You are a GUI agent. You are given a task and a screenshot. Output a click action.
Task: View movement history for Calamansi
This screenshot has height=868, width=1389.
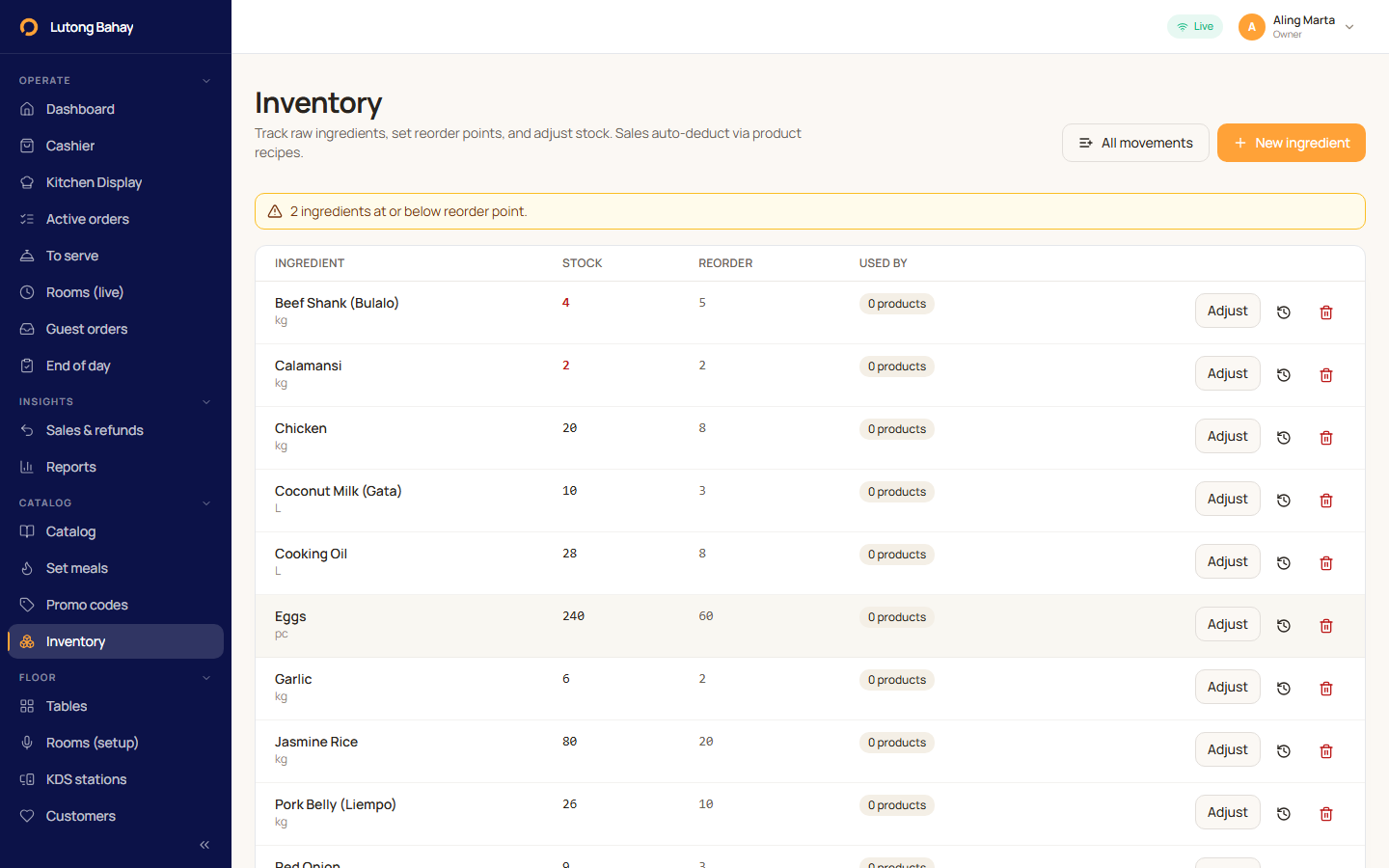point(1284,375)
